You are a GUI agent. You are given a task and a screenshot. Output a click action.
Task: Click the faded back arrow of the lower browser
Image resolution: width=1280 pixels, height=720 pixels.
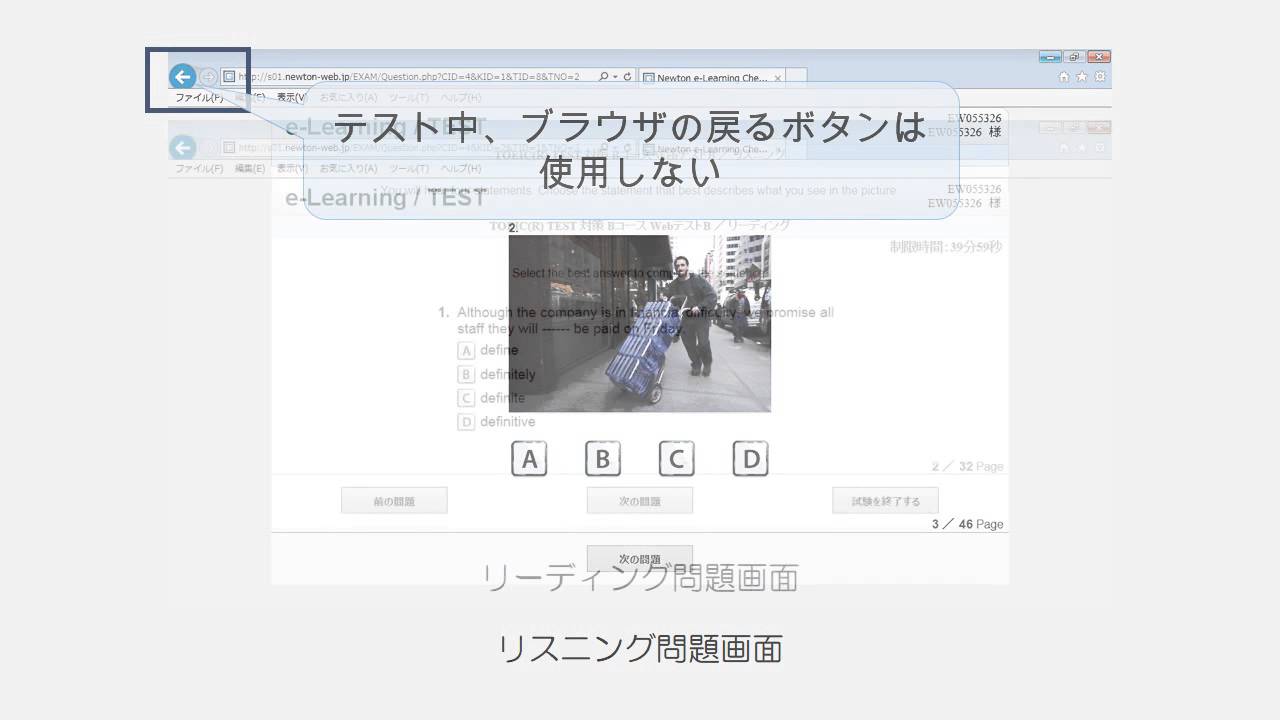pos(182,148)
